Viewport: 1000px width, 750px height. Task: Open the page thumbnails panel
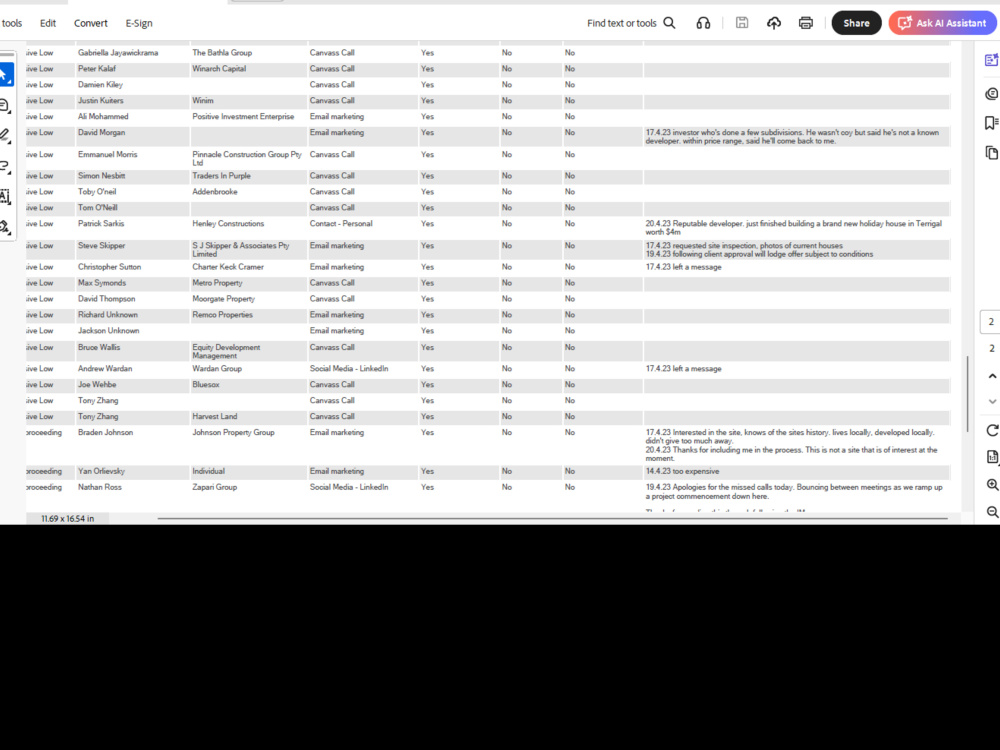pyautogui.click(x=991, y=152)
